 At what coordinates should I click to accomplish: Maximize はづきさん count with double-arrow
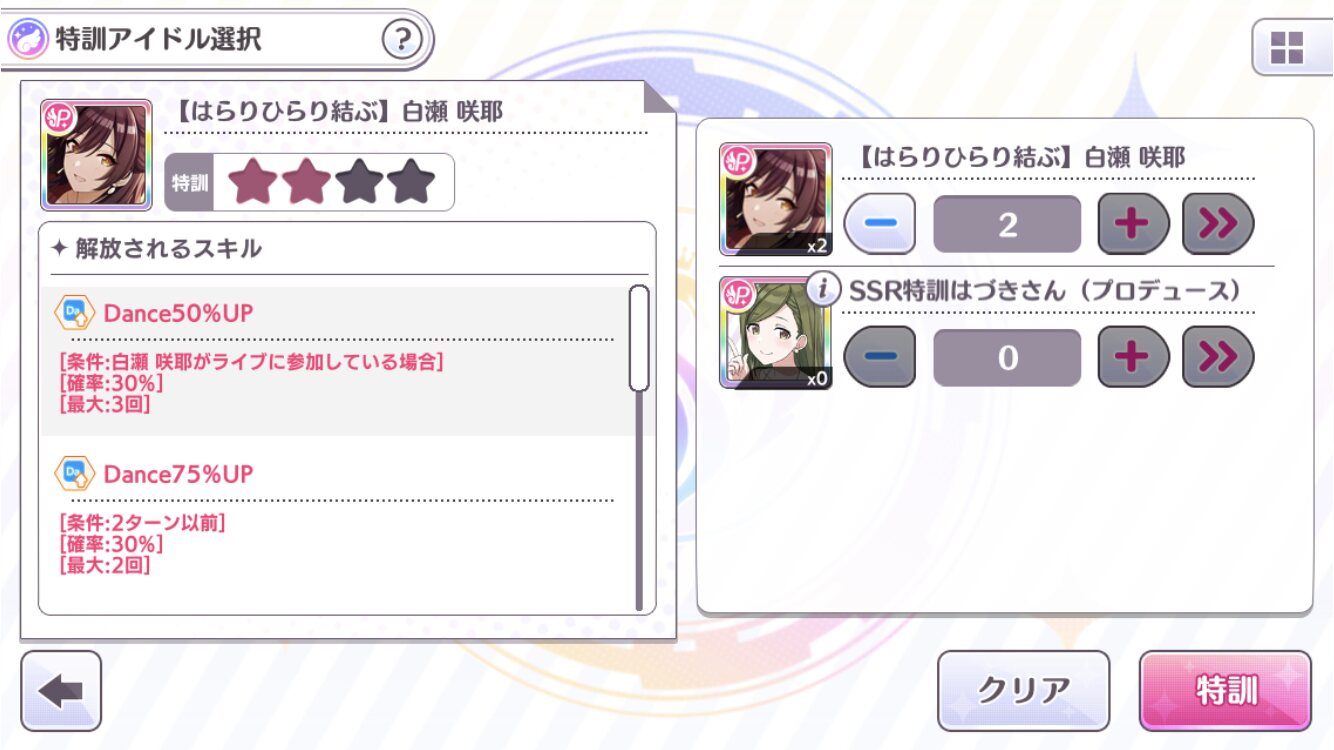1217,357
